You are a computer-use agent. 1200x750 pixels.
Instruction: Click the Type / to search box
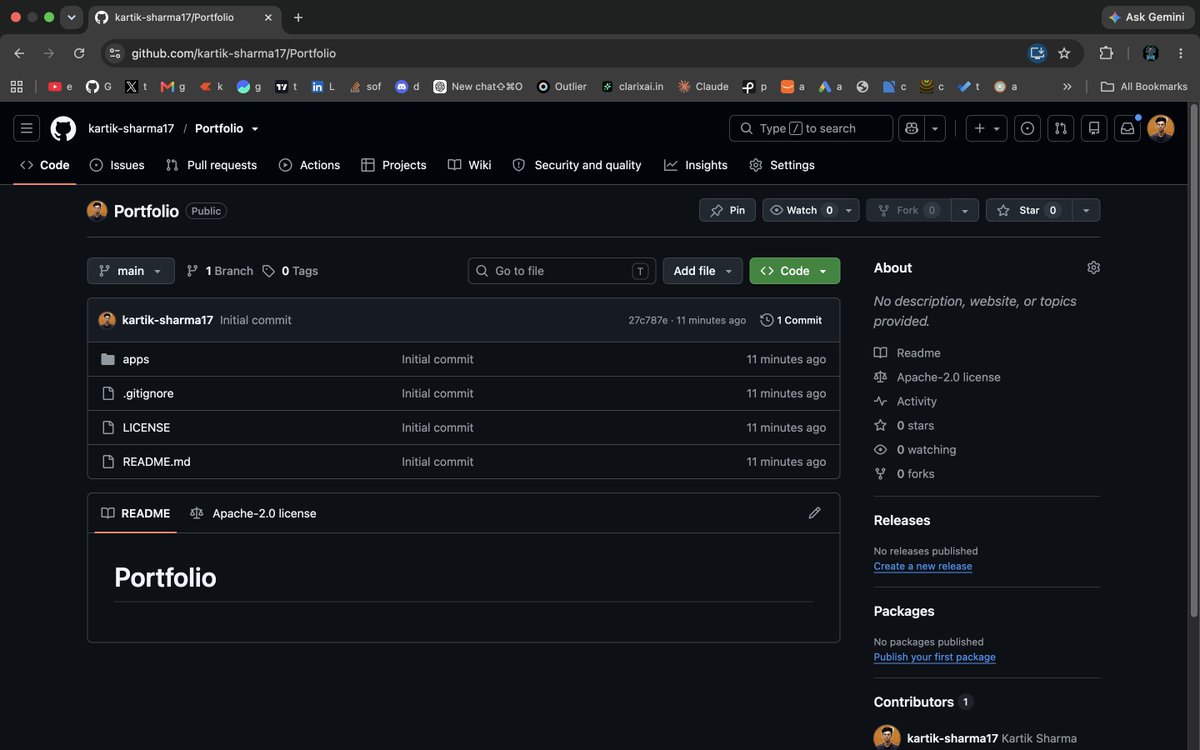click(x=811, y=128)
